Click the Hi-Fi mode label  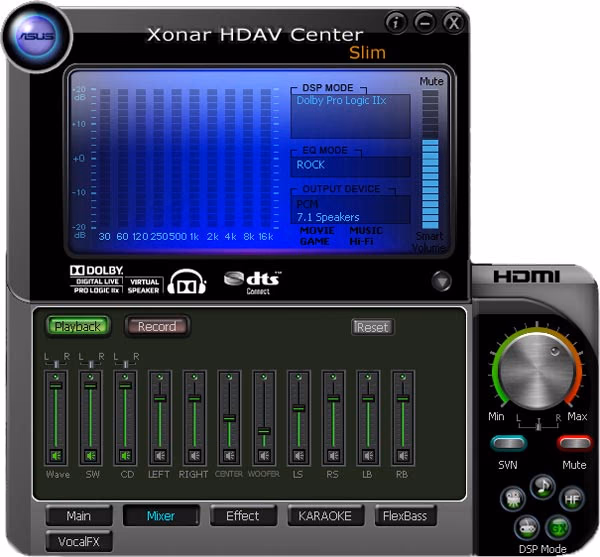[361, 241]
